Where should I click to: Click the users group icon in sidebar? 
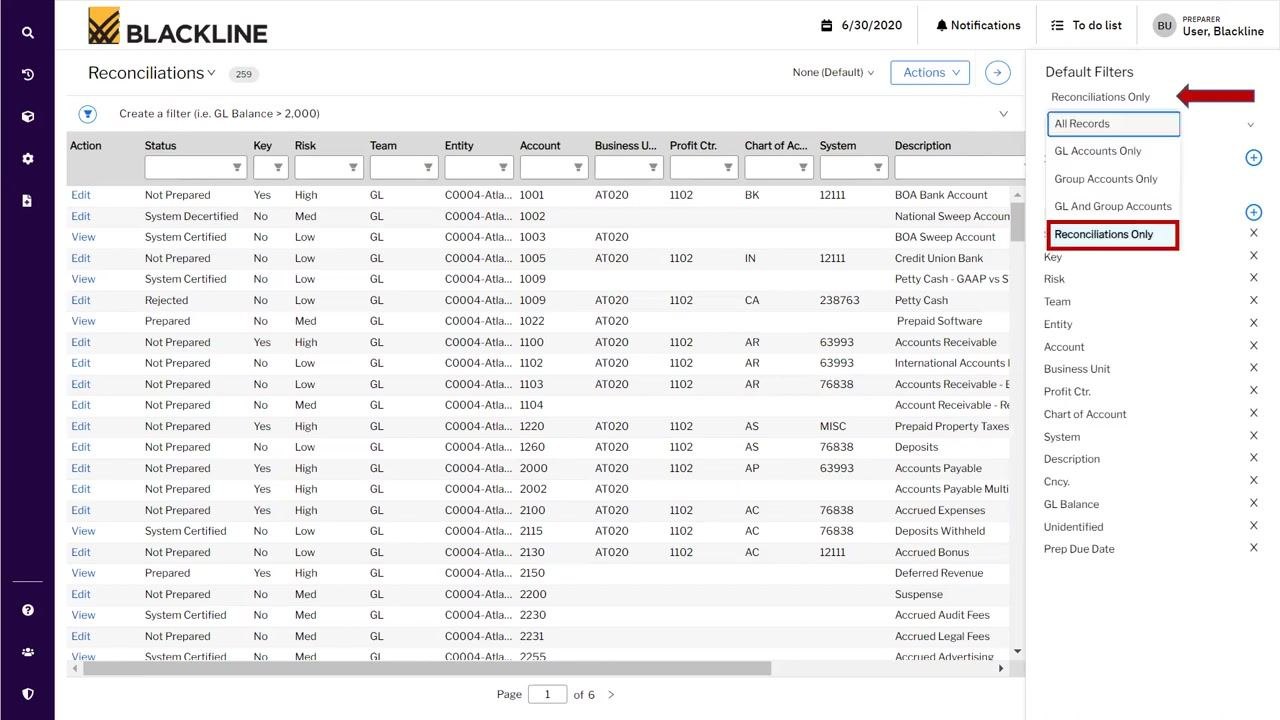[x=28, y=652]
